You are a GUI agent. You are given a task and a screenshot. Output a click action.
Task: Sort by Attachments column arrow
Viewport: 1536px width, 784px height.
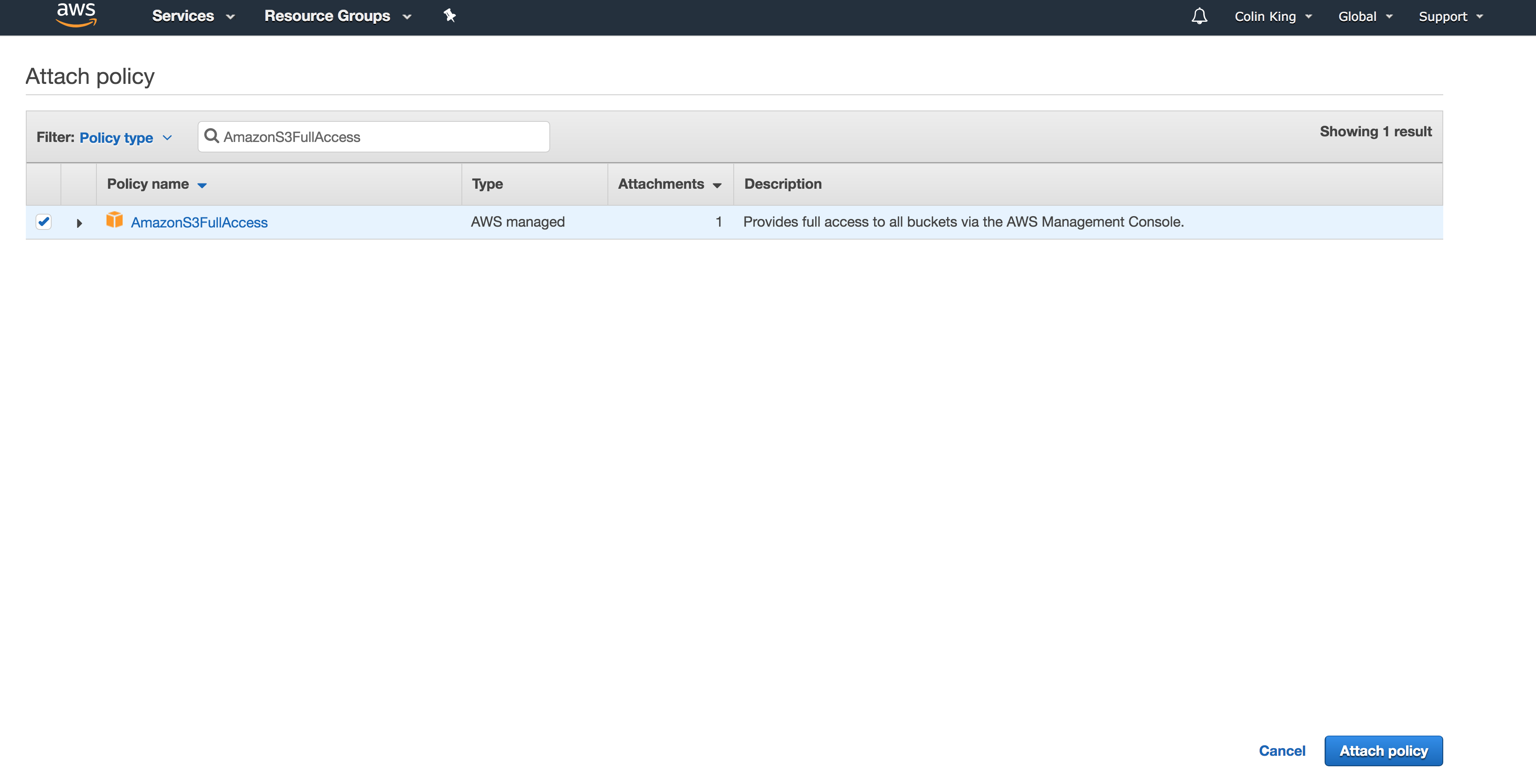point(717,186)
